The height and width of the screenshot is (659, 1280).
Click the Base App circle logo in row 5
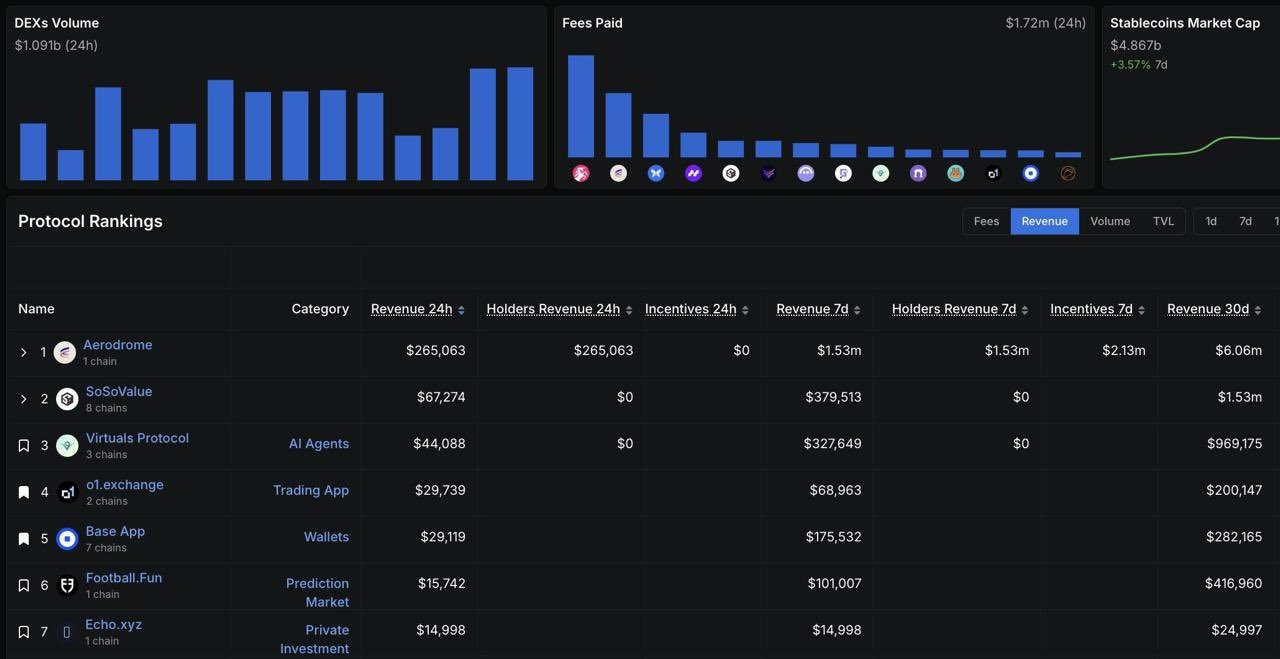pos(67,539)
